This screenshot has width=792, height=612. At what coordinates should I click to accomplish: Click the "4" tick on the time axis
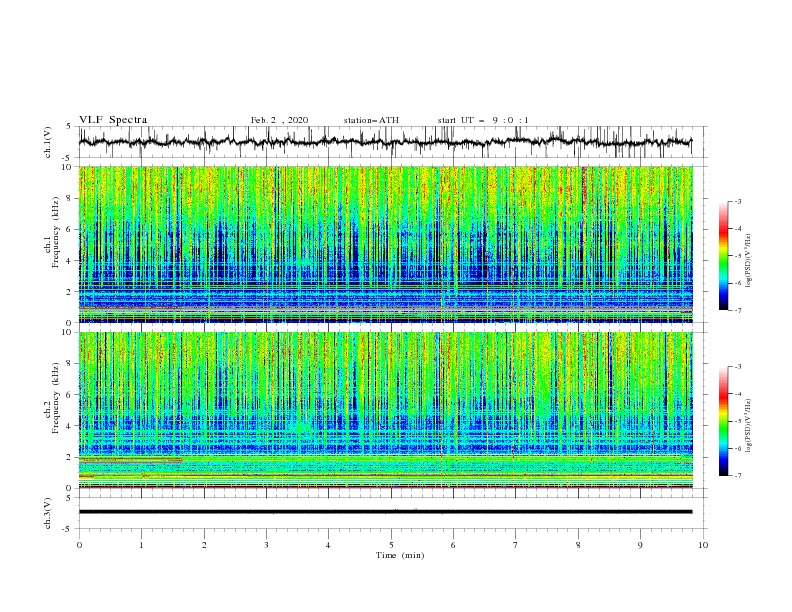click(x=328, y=545)
